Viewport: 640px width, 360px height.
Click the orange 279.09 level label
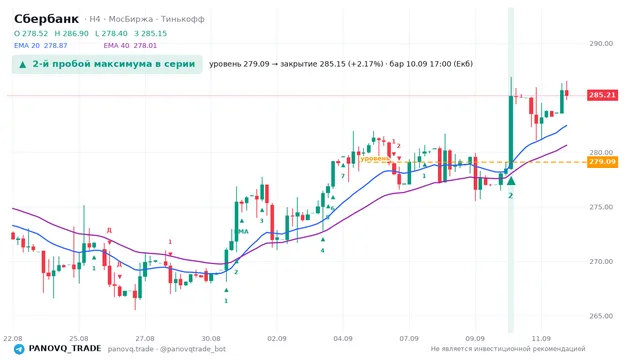coord(602,162)
